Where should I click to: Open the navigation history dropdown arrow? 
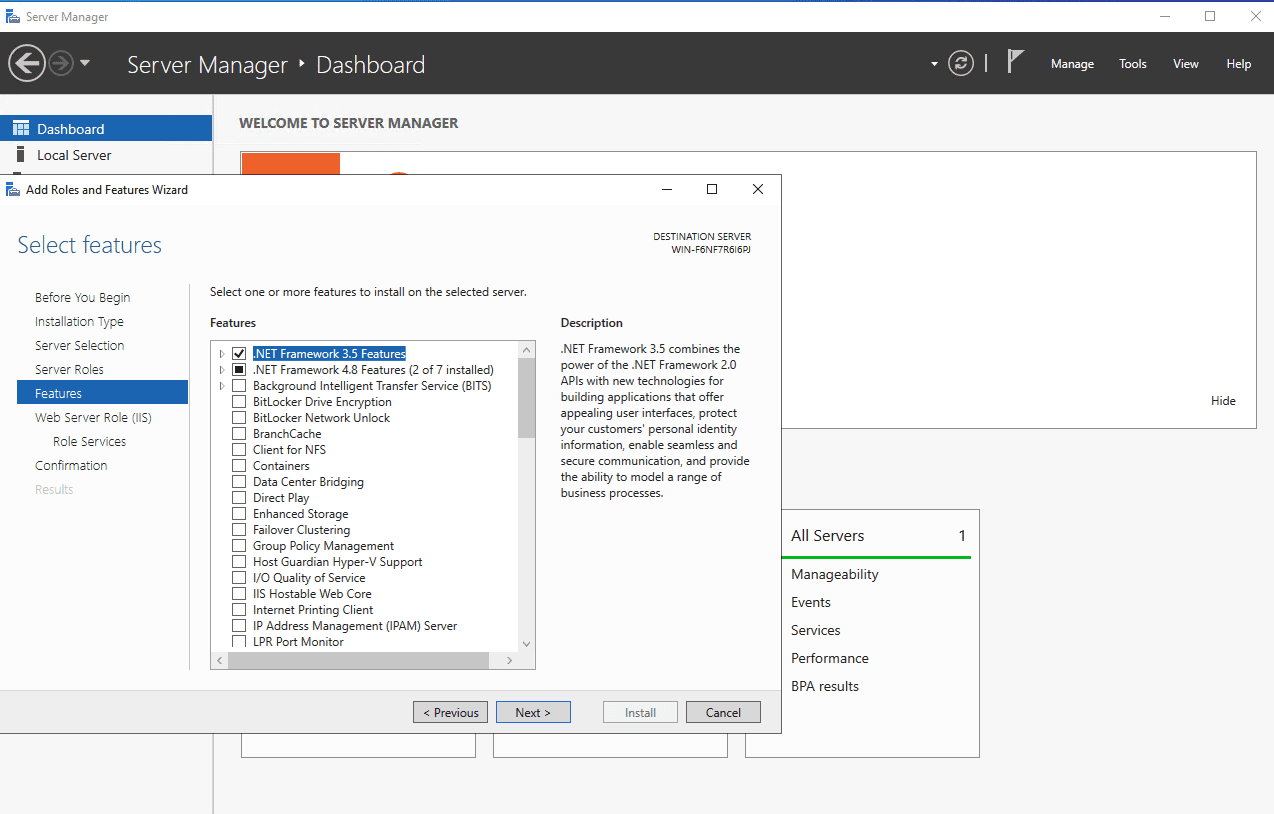coord(85,64)
